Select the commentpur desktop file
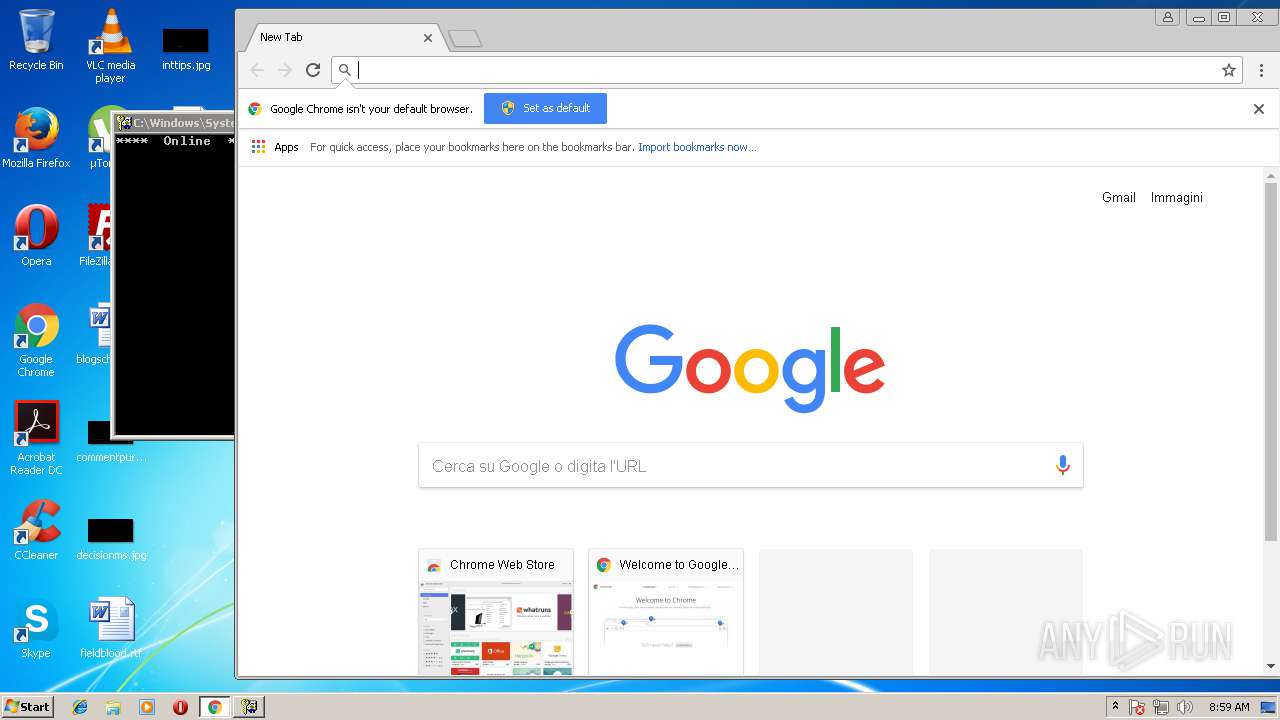Viewport: 1280px width, 720px height. click(x=110, y=442)
